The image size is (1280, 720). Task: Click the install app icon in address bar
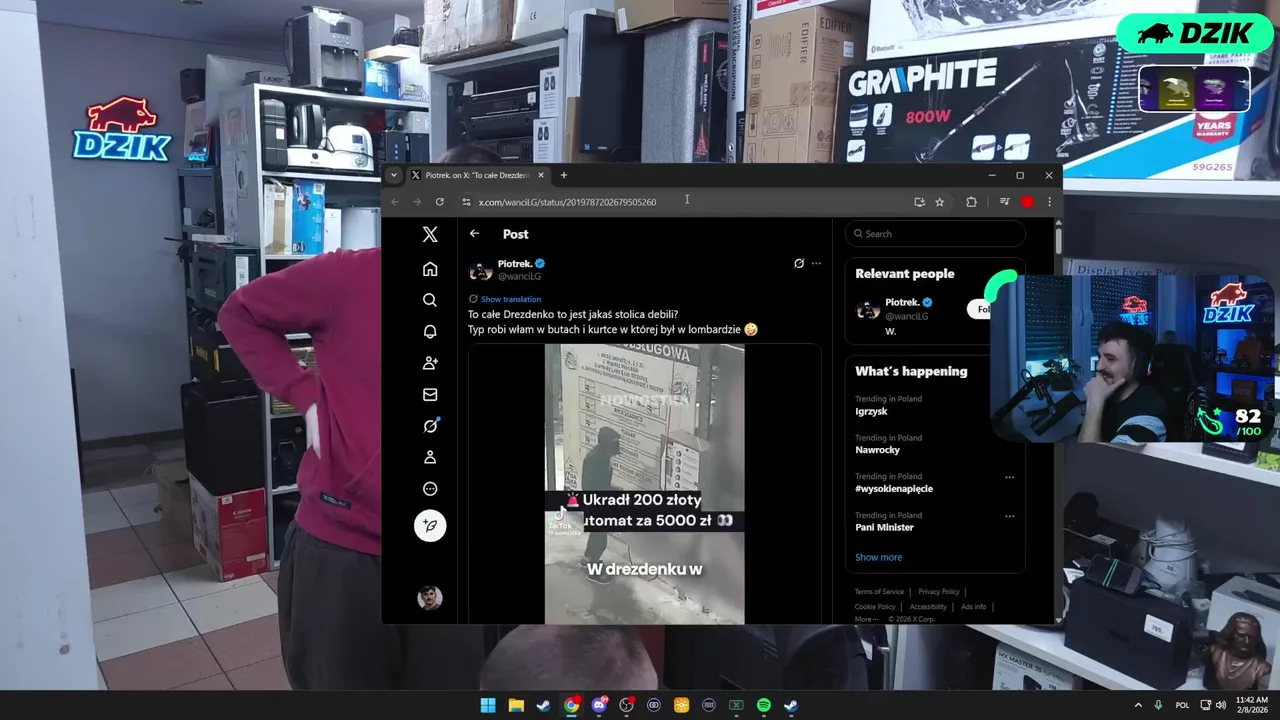pyautogui.click(x=919, y=202)
